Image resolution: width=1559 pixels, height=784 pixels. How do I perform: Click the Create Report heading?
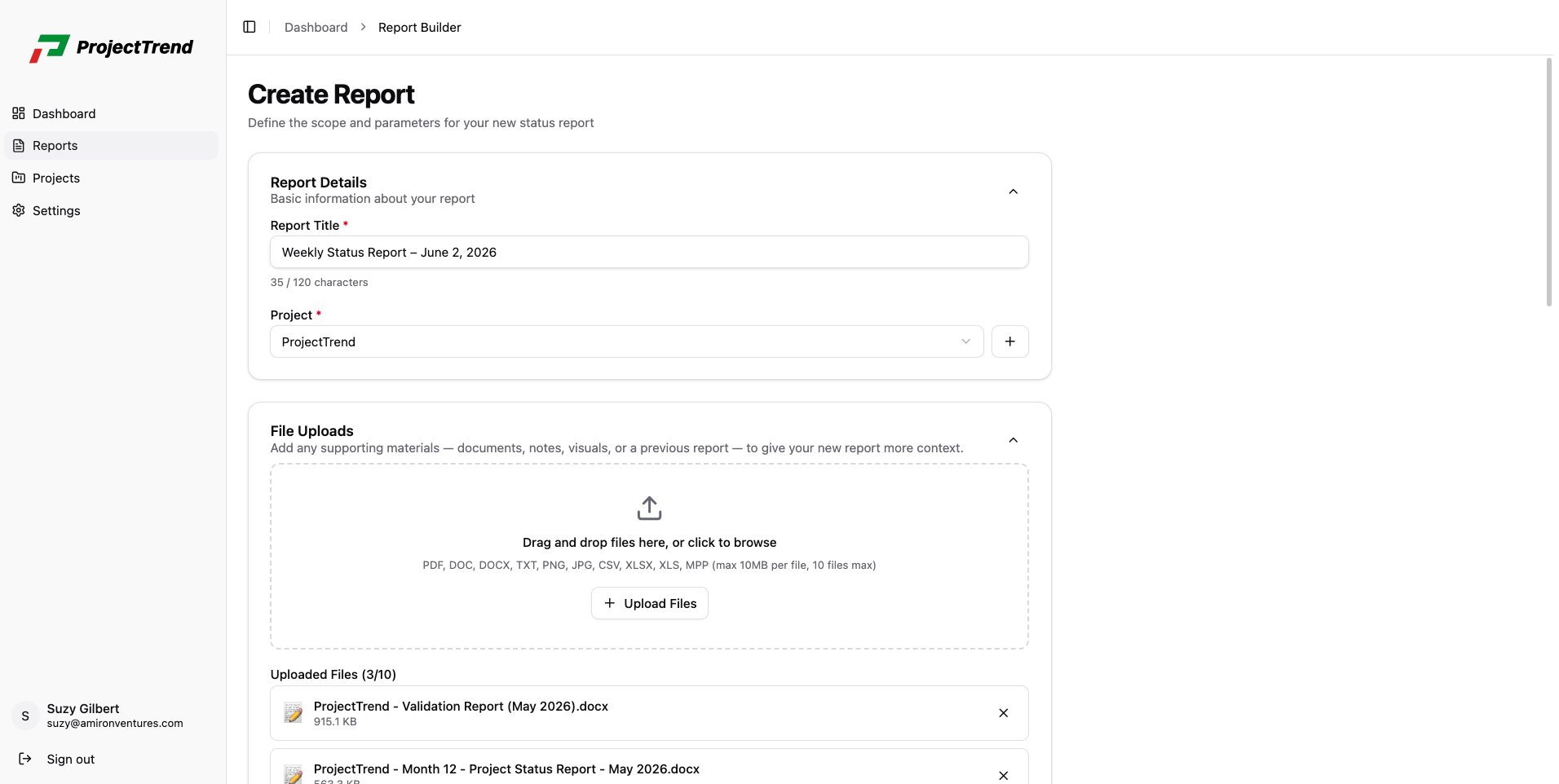(331, 95)
